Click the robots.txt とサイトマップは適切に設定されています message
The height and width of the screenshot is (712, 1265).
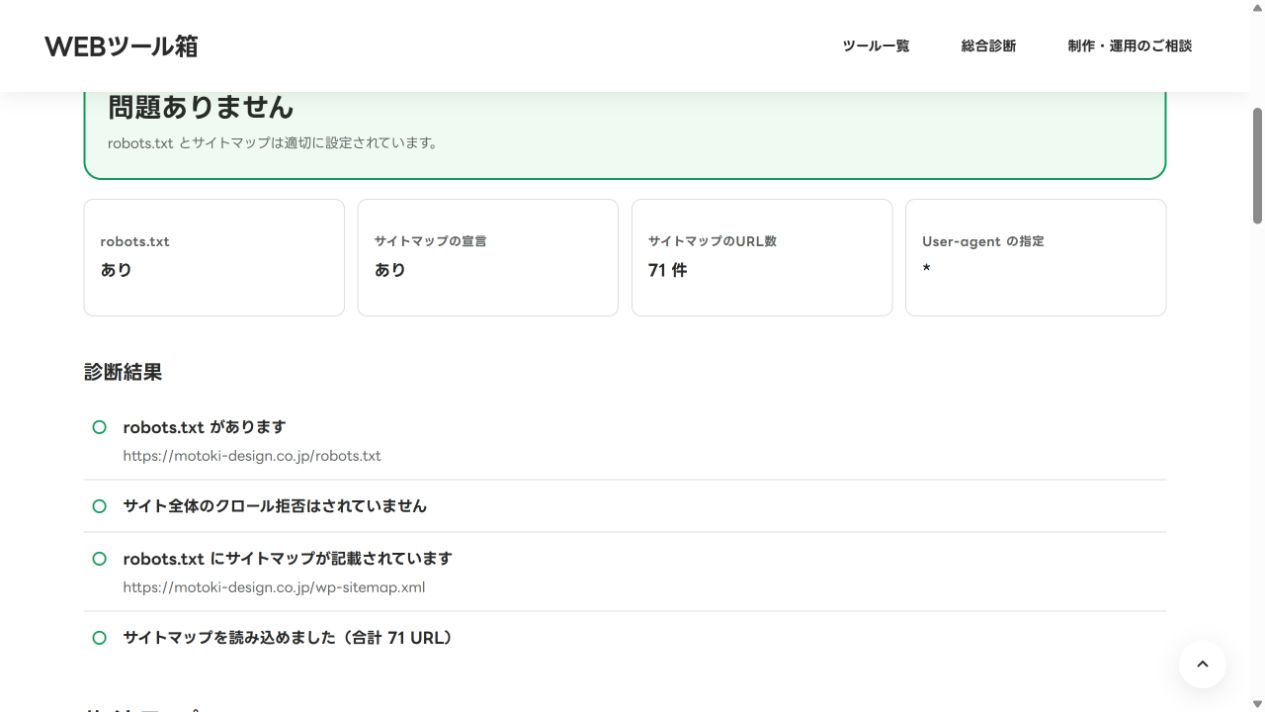[273, 143]
